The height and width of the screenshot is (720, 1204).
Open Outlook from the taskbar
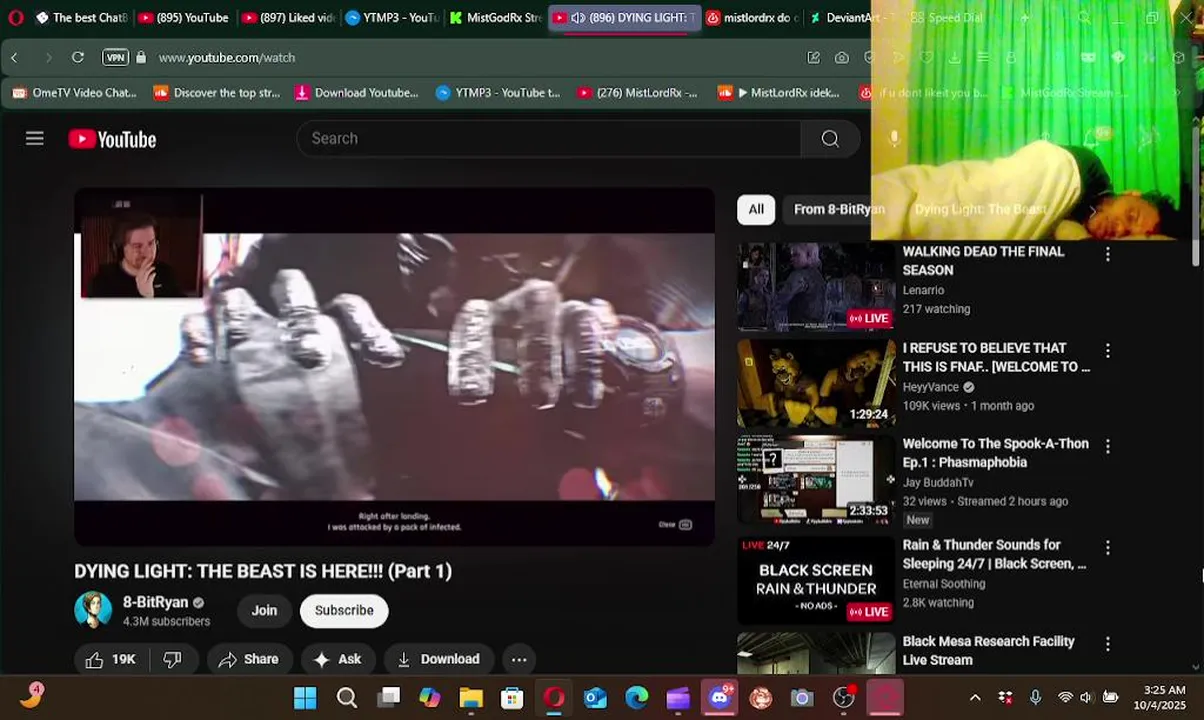tap(595, 698)
